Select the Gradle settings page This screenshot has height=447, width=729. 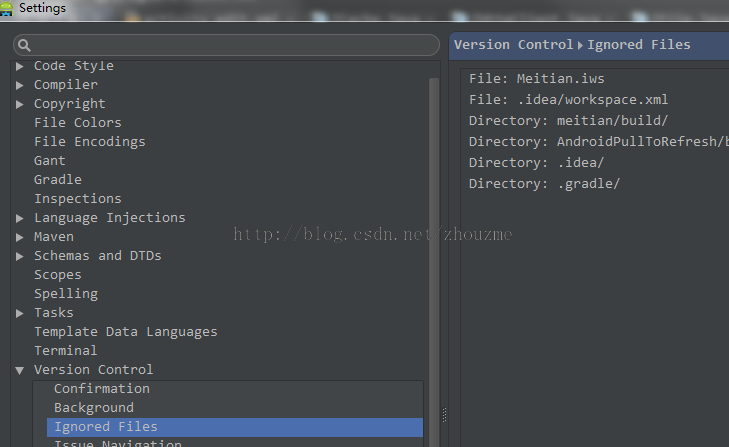(58, 180)
